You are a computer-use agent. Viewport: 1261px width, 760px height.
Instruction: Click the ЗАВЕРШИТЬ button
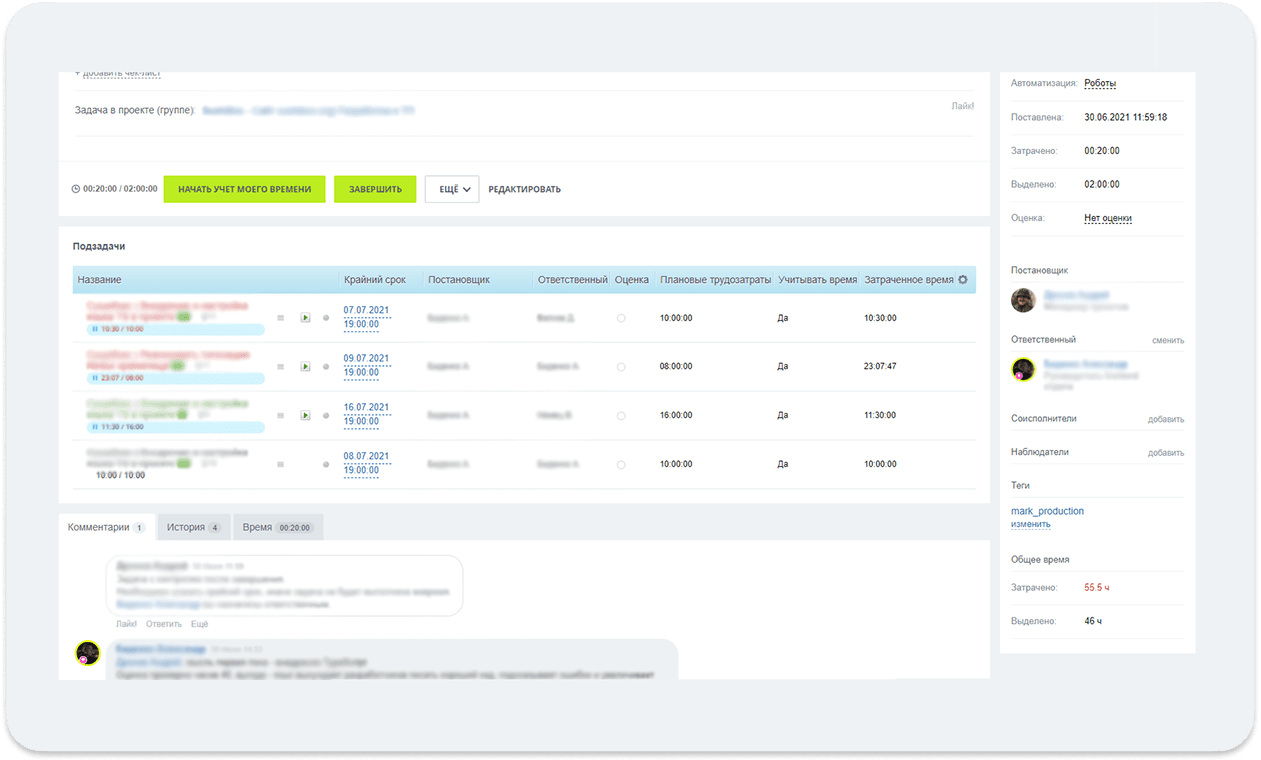(375, 189)
